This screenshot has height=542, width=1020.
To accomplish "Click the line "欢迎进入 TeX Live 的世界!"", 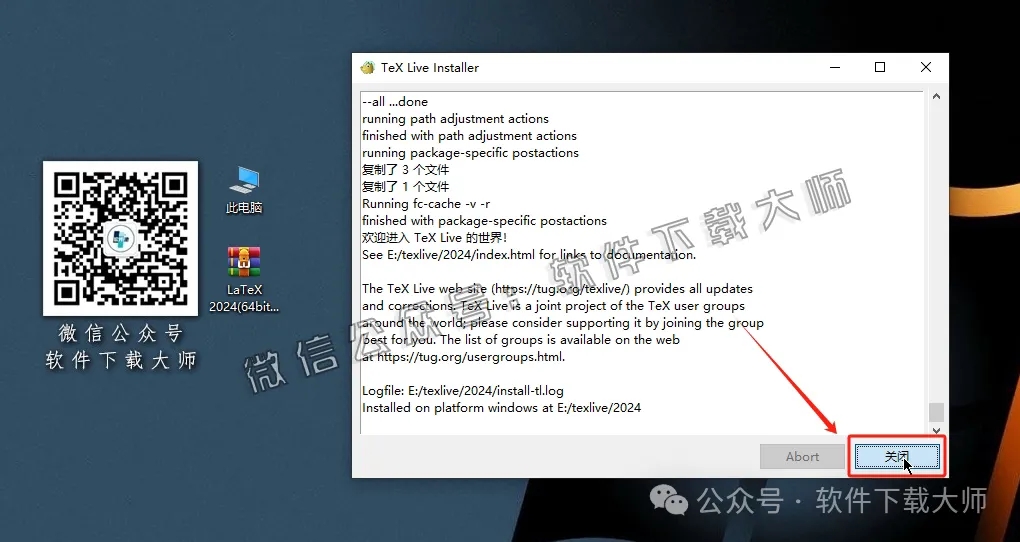I will 435,238.
